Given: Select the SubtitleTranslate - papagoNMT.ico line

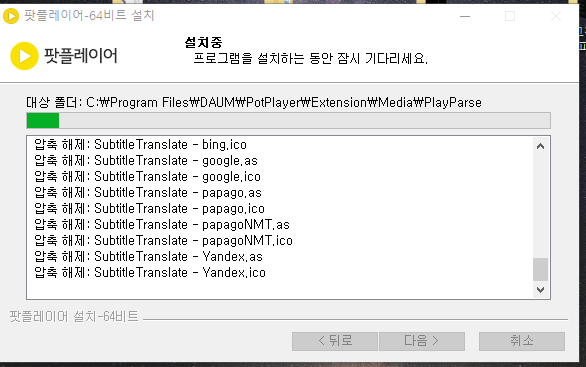Looking at the screenshot, I should [163, 241].
